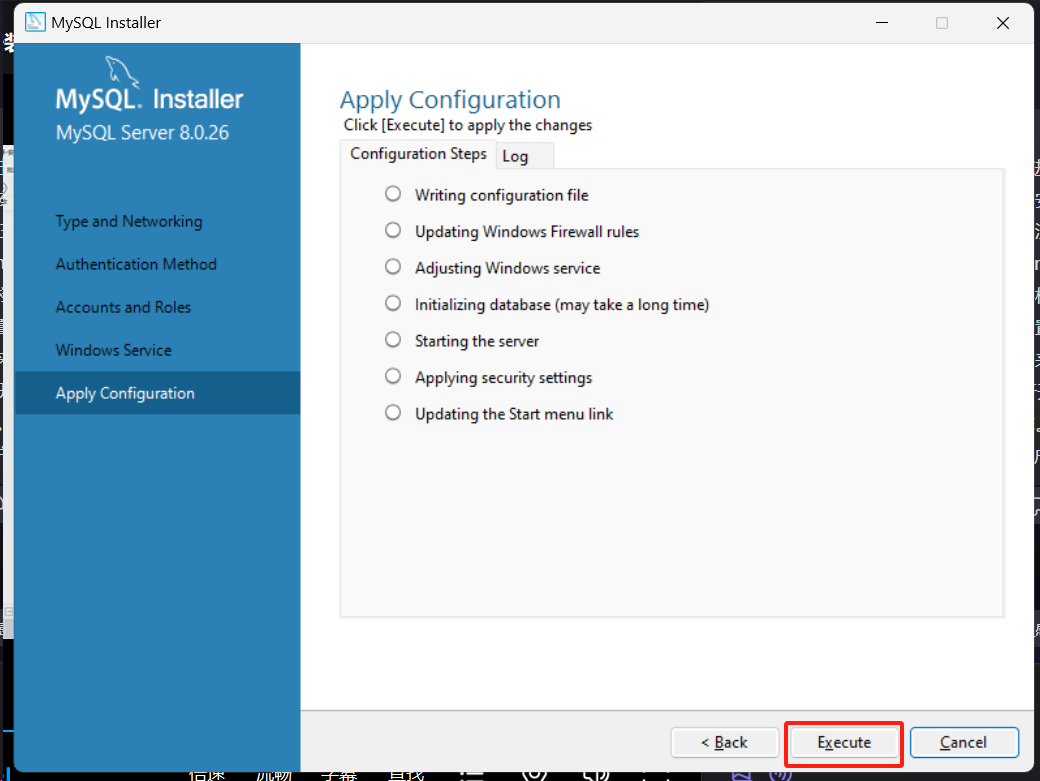Click 'Click [Execute] to apply the changes' text
This screenshot has width=1040, height=781.
coord(468,125)
